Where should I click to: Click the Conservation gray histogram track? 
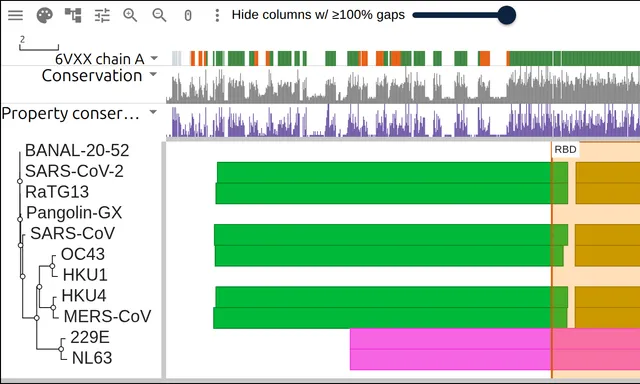403,85
